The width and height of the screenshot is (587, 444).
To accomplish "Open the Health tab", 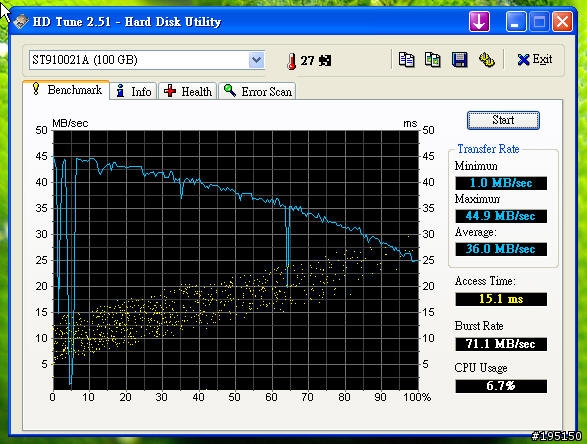I will pyautogui.click(x=188, y=91).
